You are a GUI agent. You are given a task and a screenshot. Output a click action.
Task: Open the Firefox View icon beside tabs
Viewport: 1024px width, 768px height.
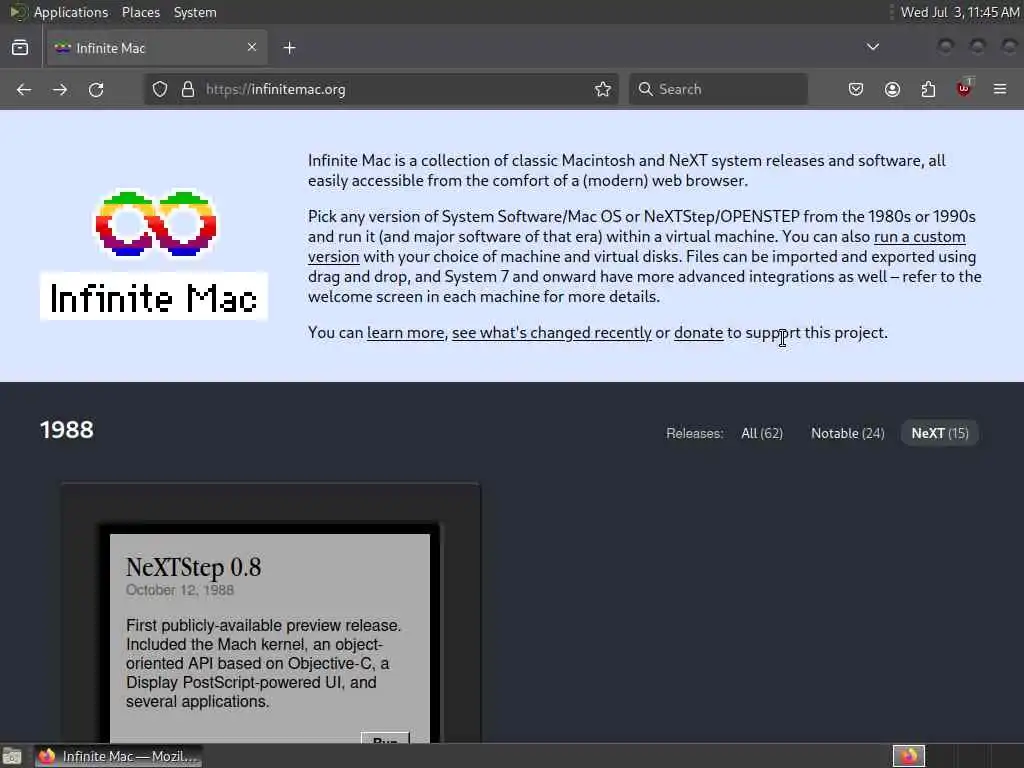(20, 48)
